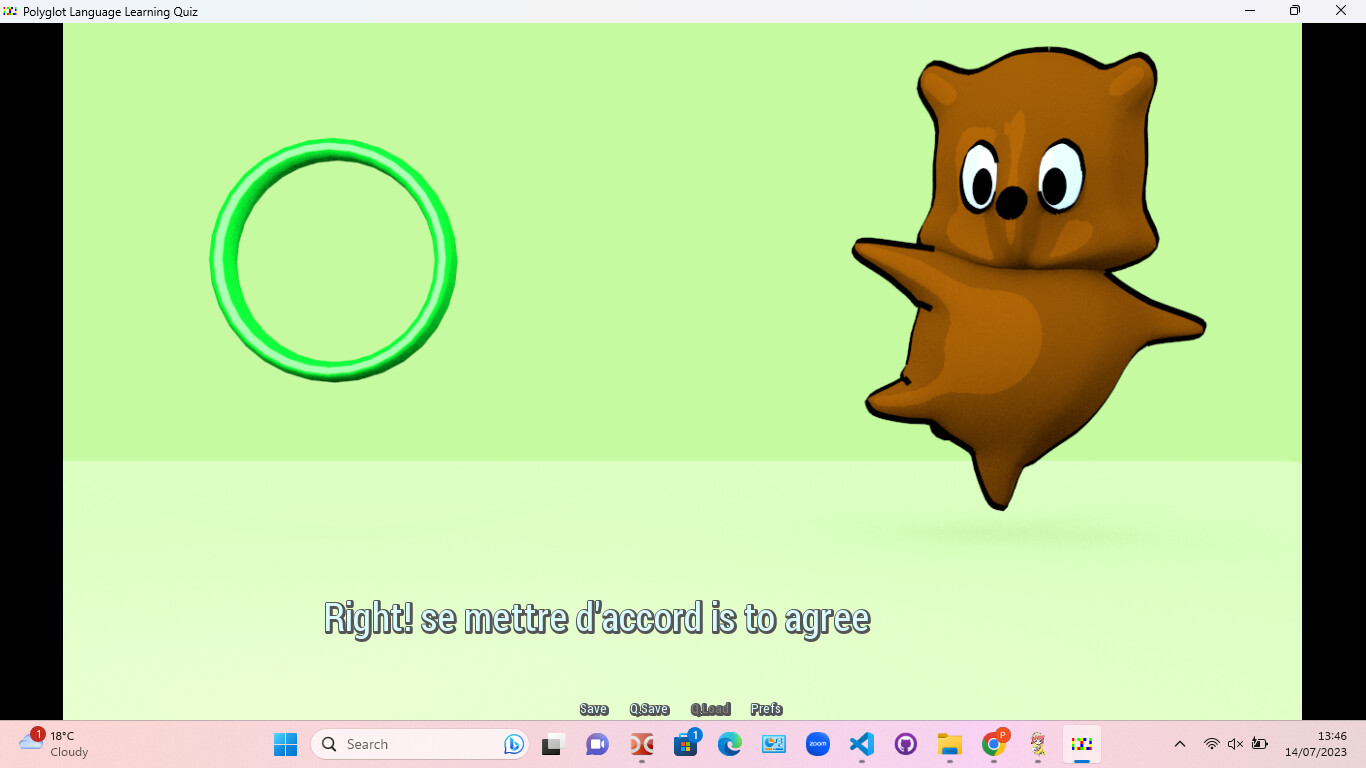The width and height of the screenshot is (1366, 768).
Task: Save your progress with the Save button
Action: (x=593, y=709)
